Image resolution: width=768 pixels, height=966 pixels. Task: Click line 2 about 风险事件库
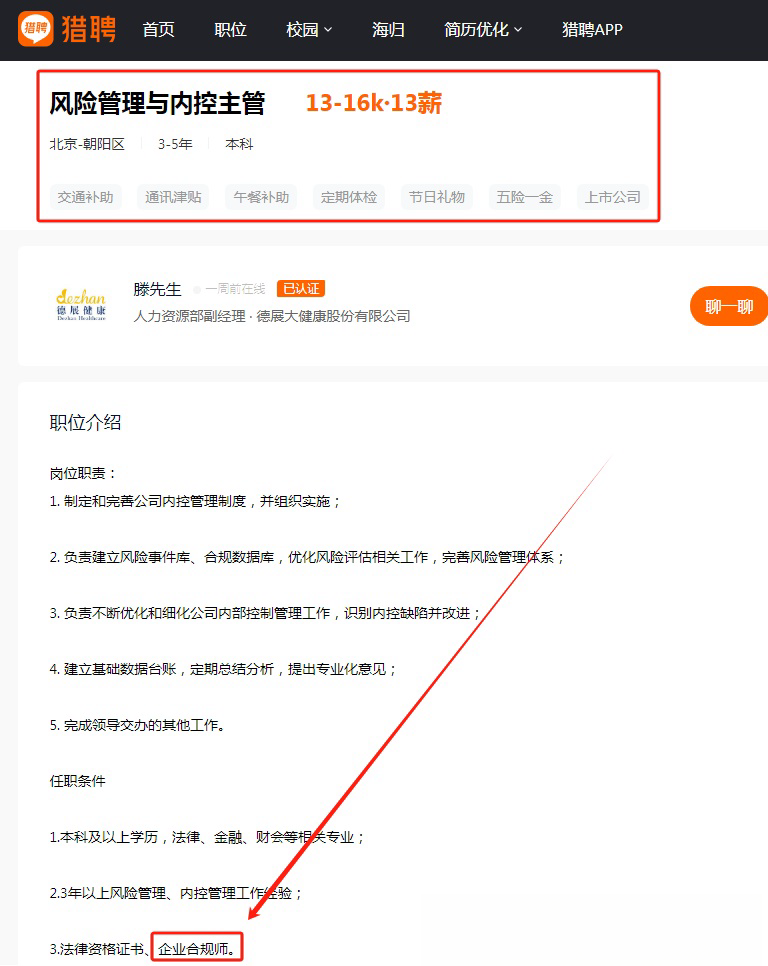[x=307, y=558]
